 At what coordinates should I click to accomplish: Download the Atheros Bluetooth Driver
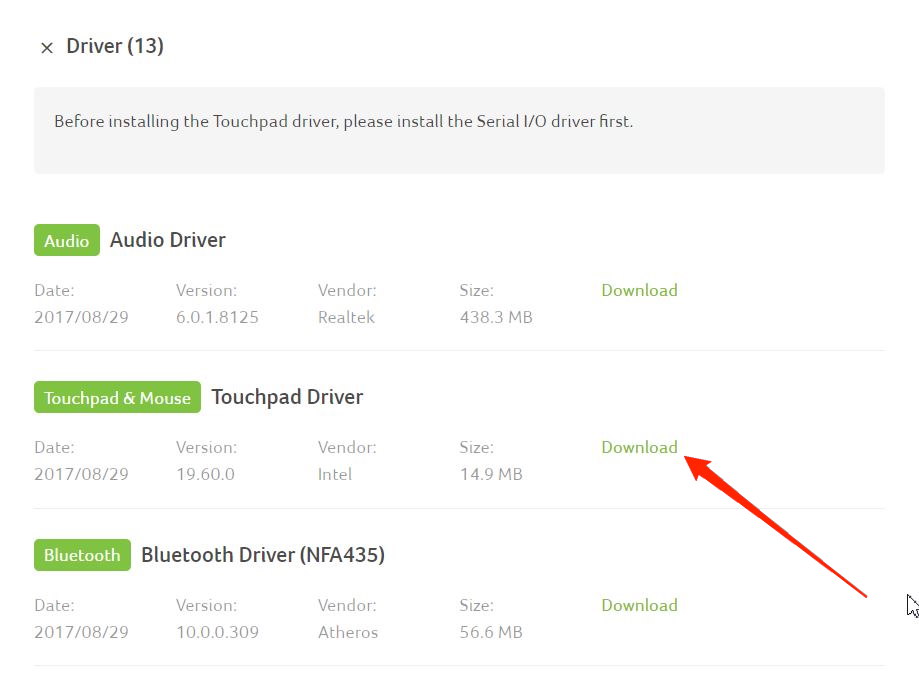639,605
